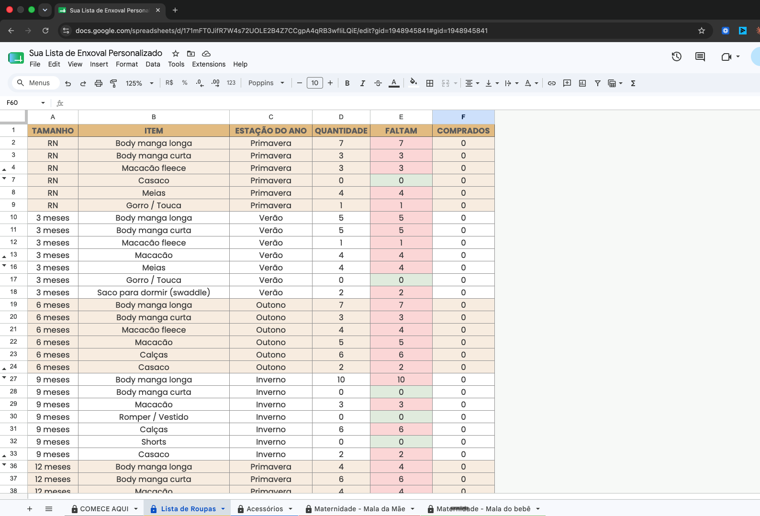
Task: Click the Insert comment icon
Action: tap(567, 83)
